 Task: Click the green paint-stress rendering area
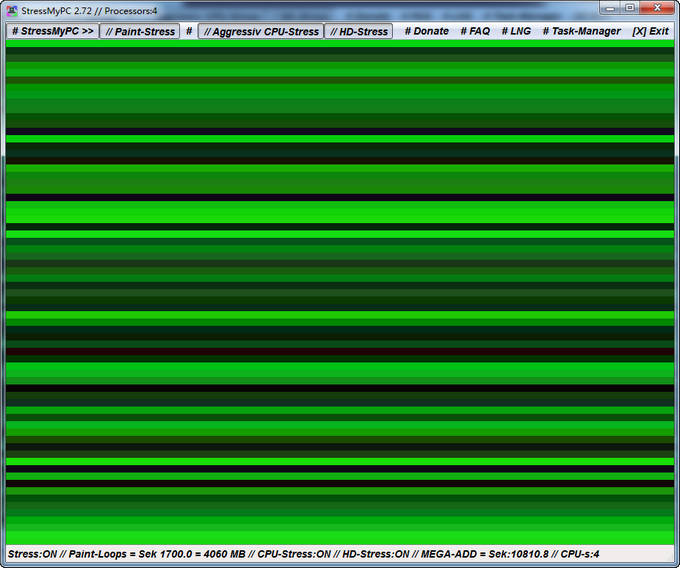(x=340, y=293)
